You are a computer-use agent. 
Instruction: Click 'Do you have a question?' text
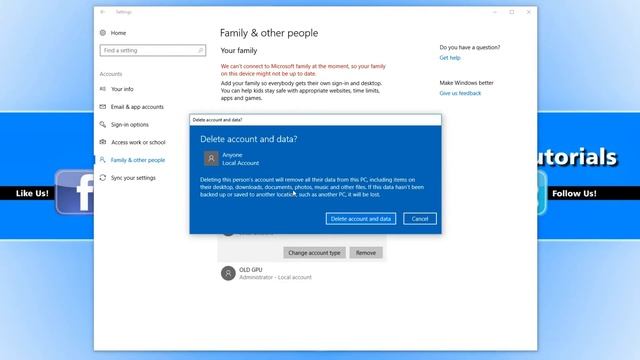[470, 47]
